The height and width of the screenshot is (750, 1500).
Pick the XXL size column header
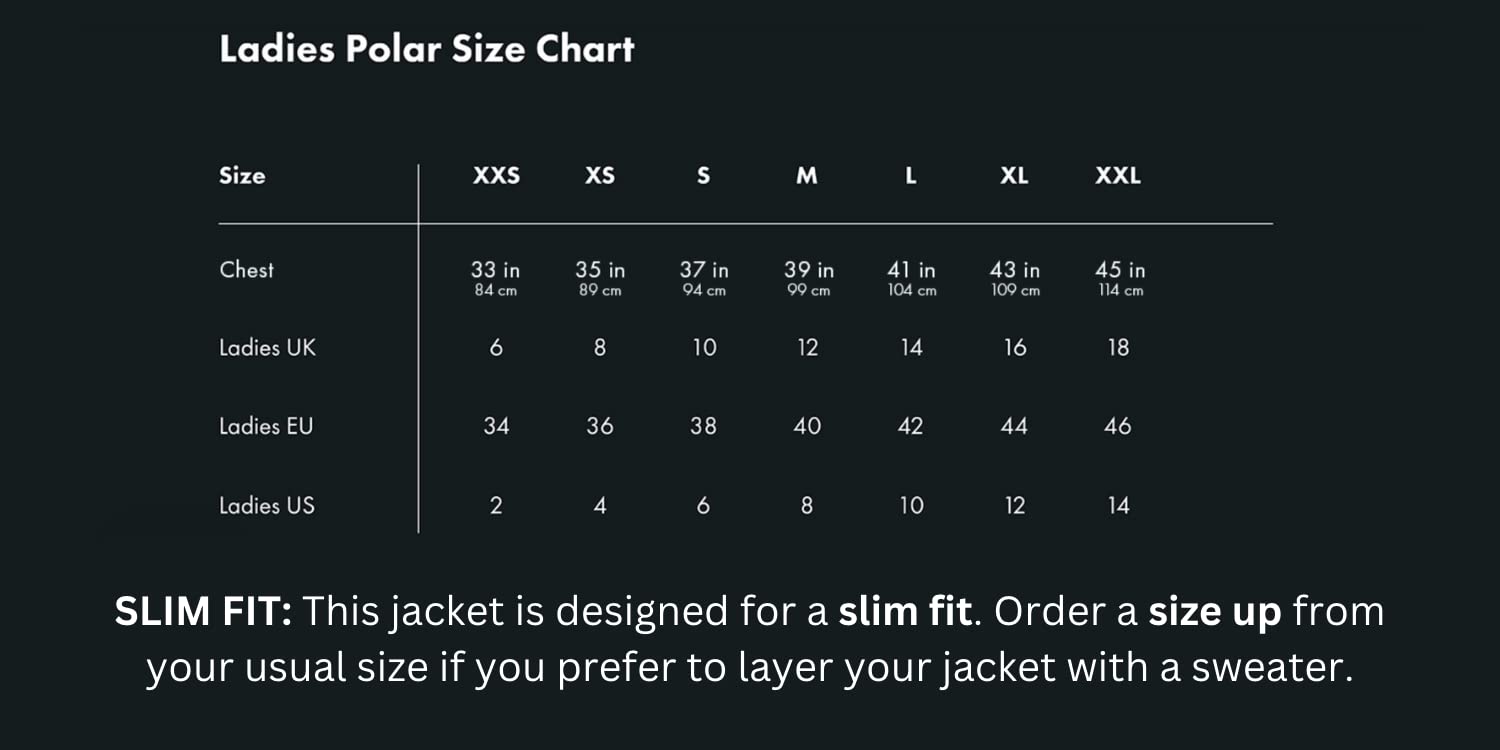(x=1118, y=176)
